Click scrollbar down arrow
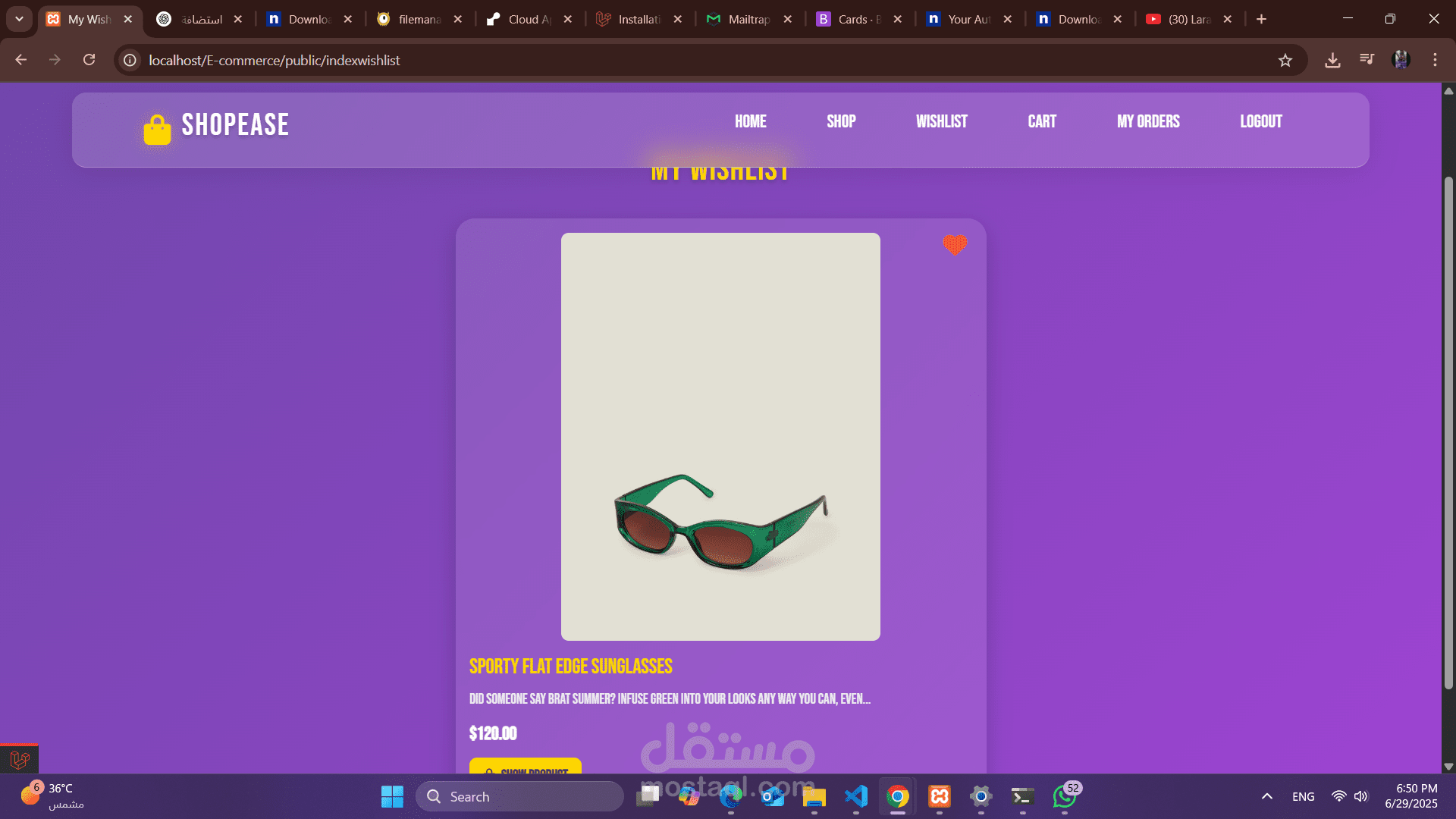 pos(1448,767)
